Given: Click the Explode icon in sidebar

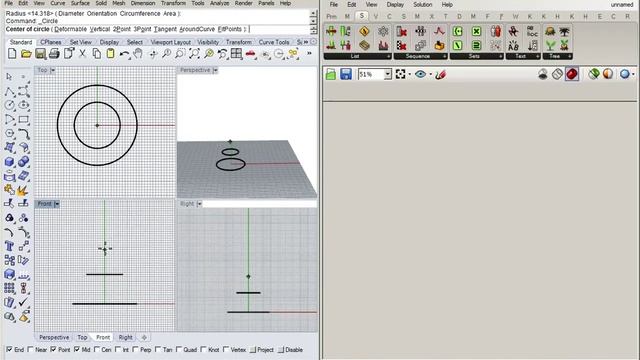Looking at the screenshot, I should click(23, 190).
